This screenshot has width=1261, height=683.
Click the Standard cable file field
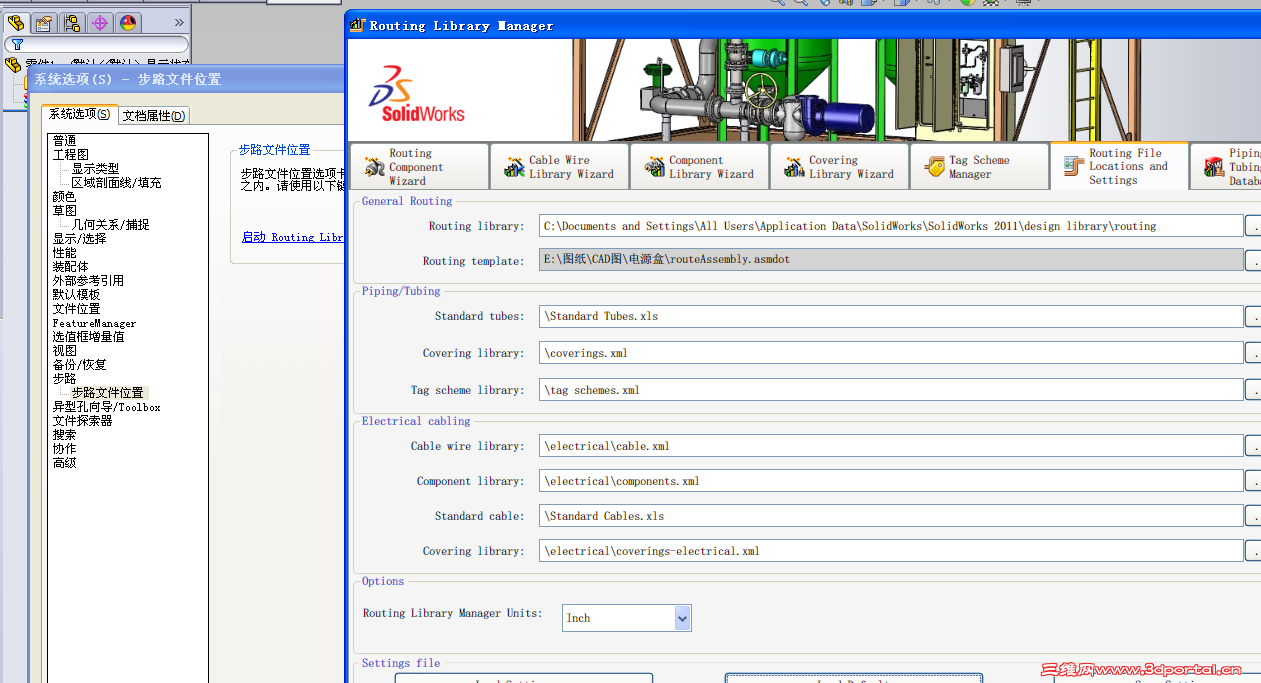click(x=891, y=516)
